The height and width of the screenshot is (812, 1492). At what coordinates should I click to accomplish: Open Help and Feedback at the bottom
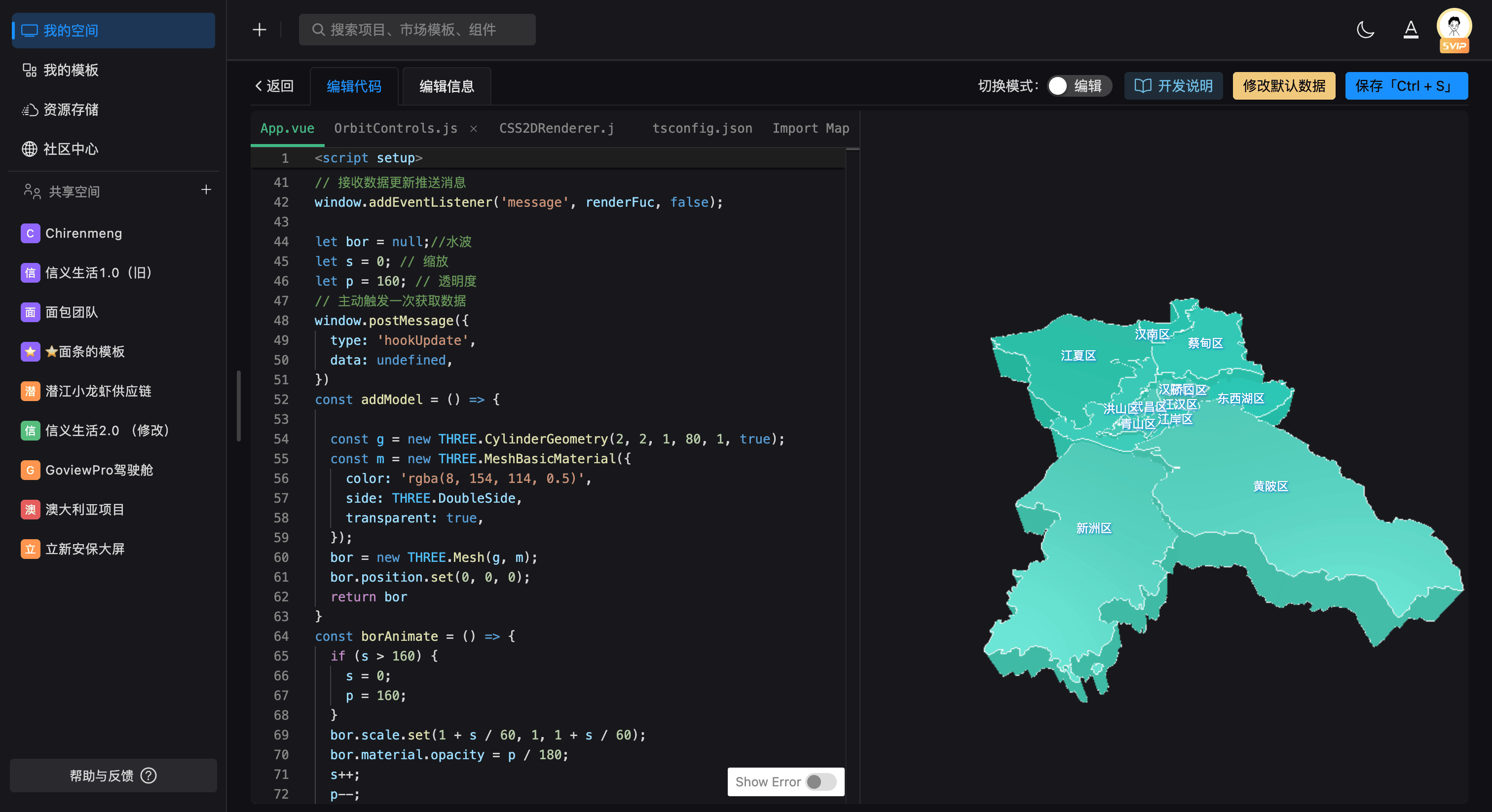(x=113, y=775)
